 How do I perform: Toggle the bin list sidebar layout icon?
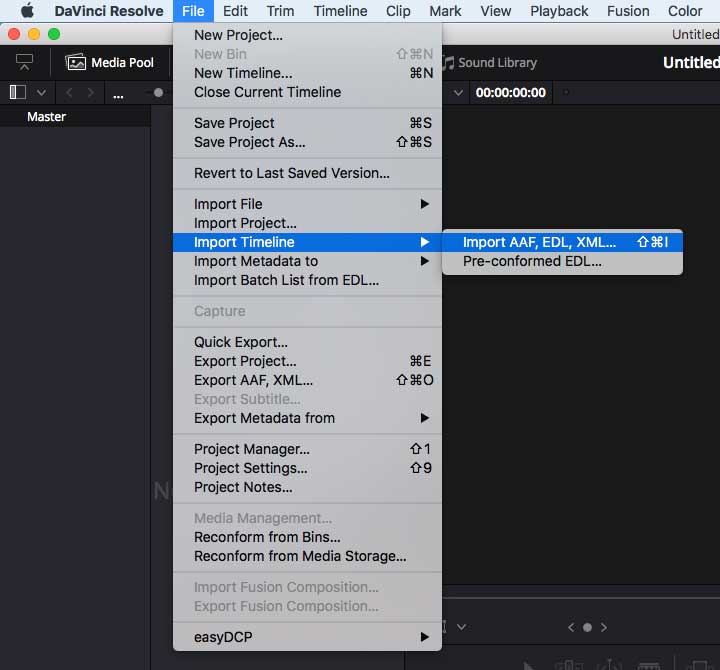[18, 92]
